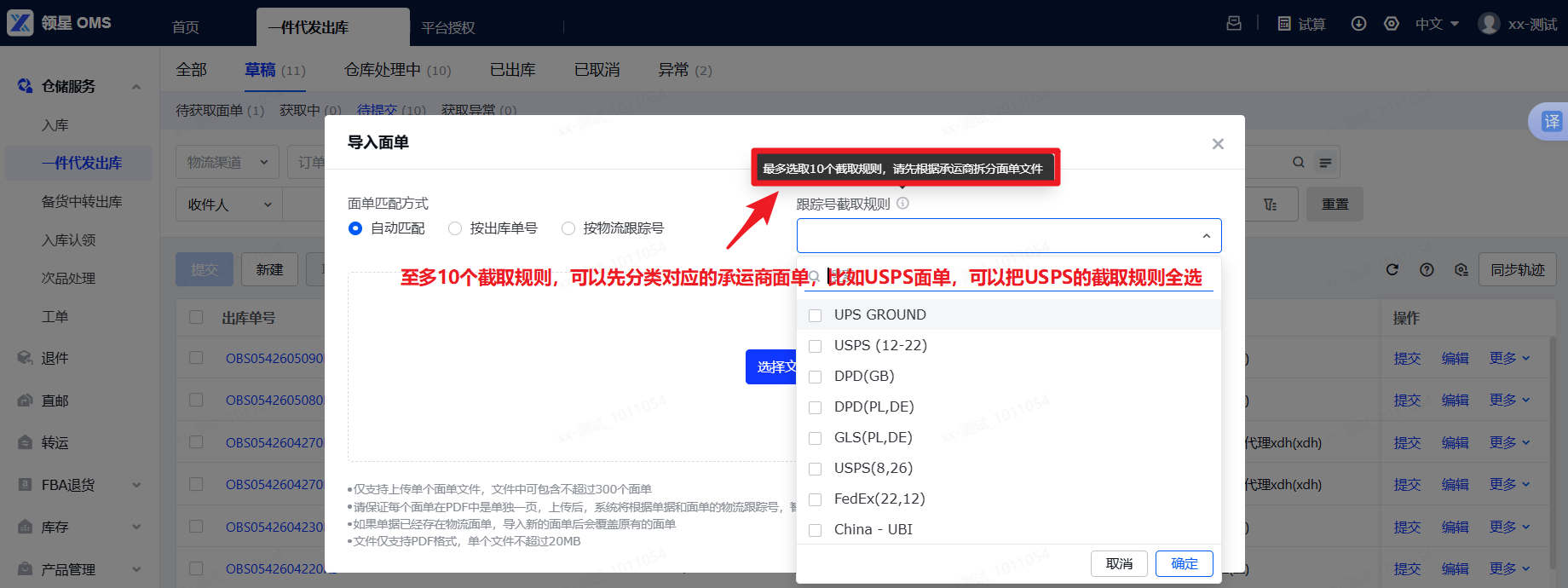The width and height of the screenshot is (1568, 588).
Task: Click the FBA退货 sidebar icon
Action: pos(26,485)
